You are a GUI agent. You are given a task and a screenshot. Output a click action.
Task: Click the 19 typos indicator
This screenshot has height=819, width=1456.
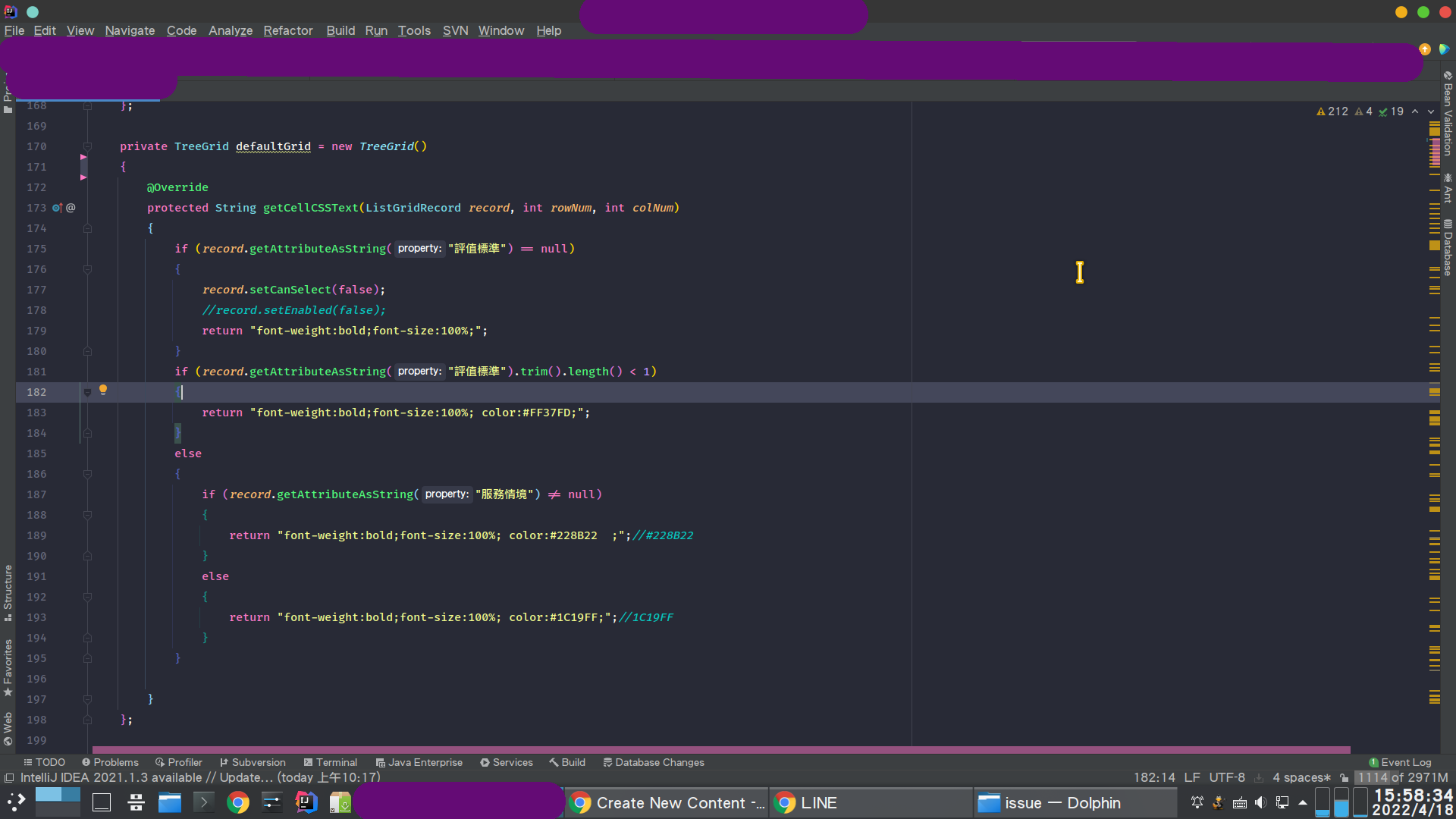tap(1391, 111)
